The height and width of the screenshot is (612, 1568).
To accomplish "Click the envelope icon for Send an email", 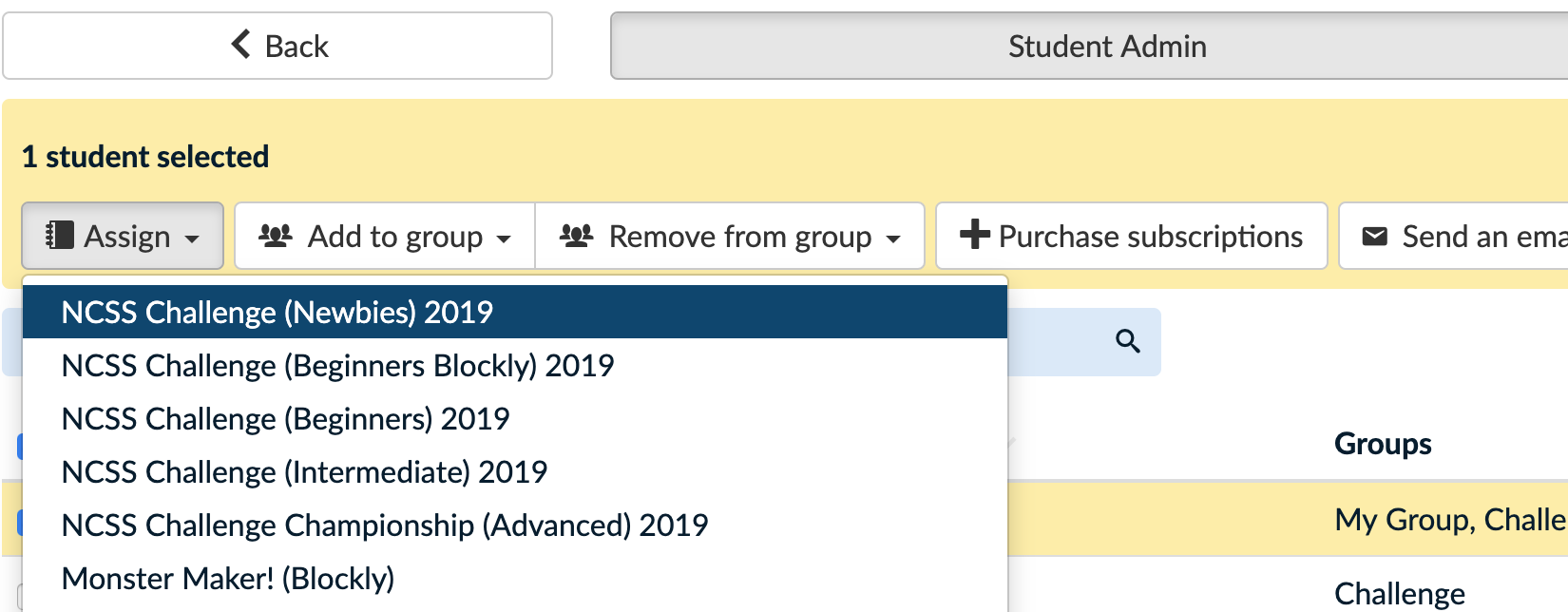I will coord(1374,236).
